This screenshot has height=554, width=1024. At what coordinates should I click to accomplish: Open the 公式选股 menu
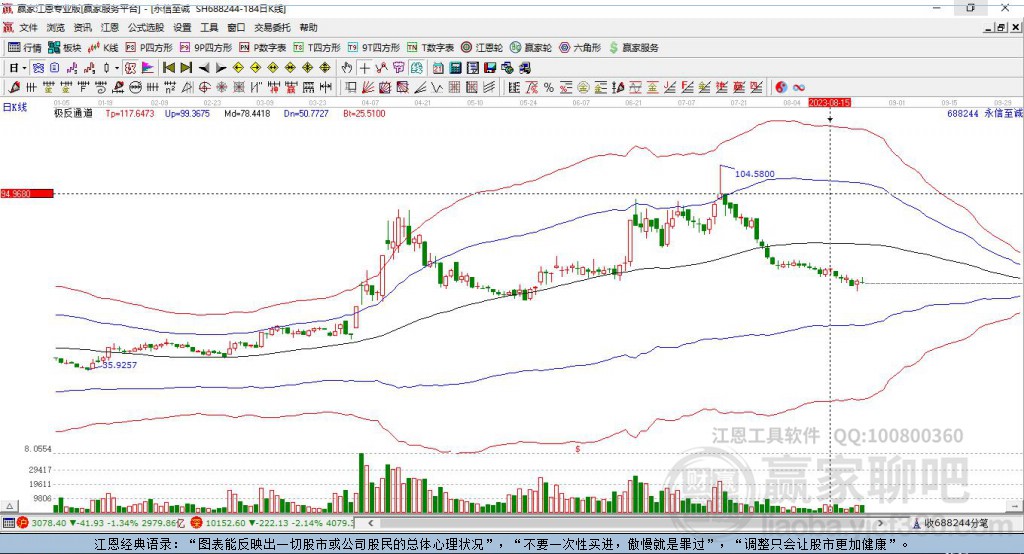pos(146,27)
